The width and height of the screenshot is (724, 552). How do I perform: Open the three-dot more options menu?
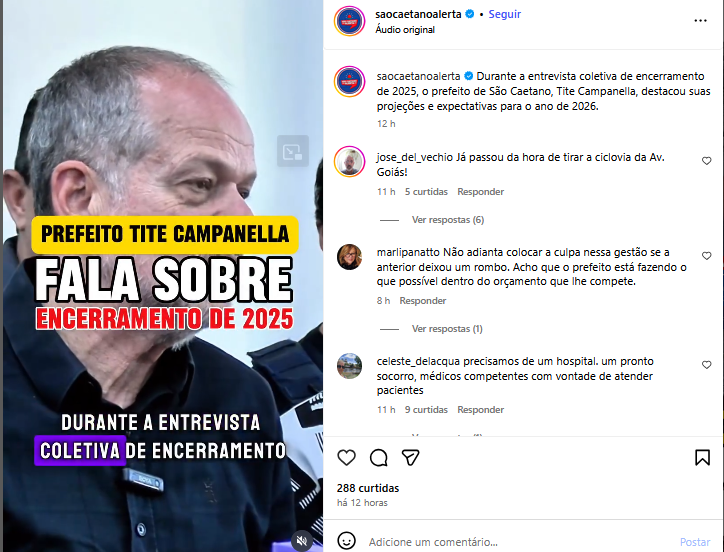pos(700,21)
